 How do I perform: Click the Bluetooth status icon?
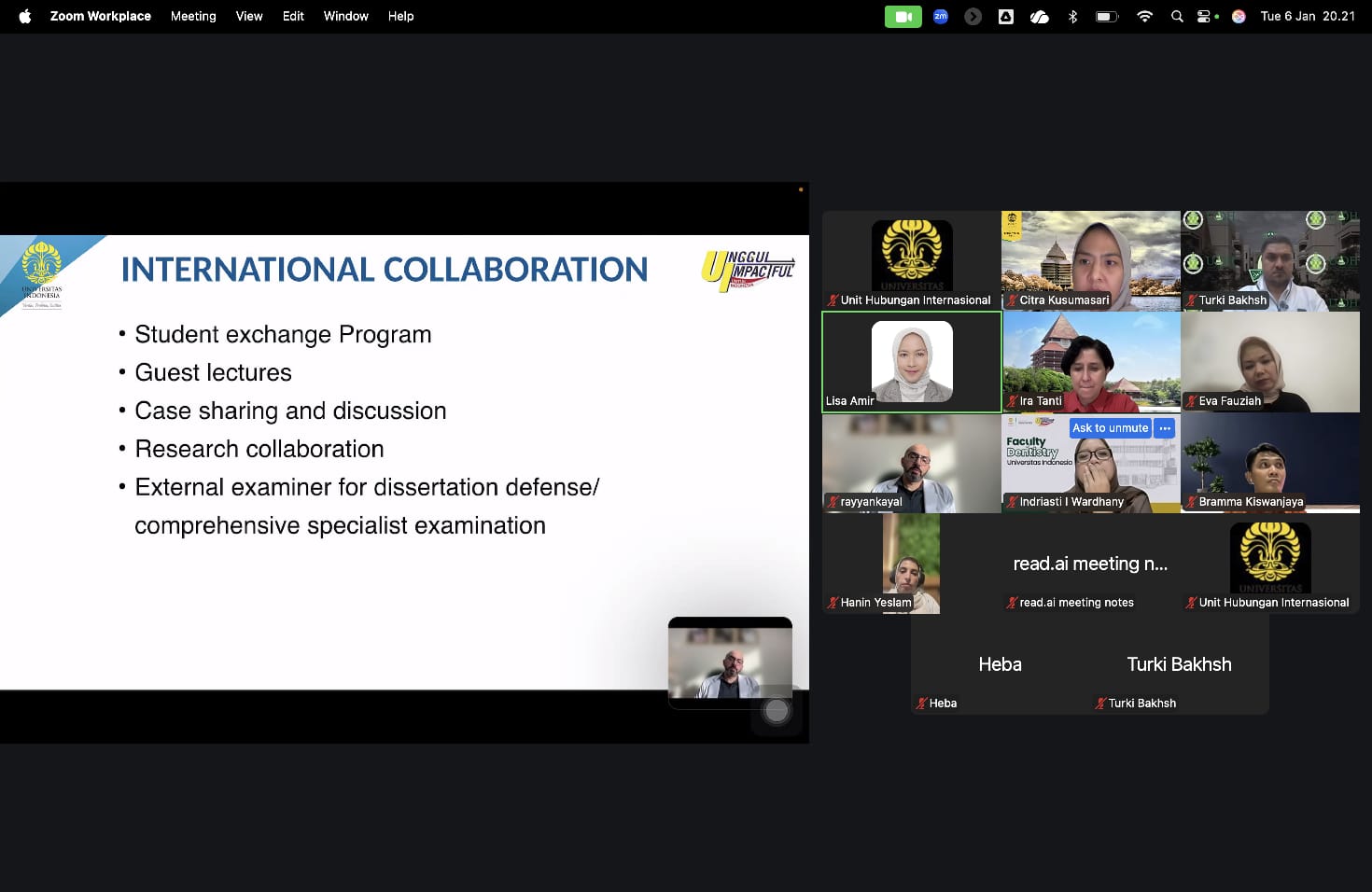pos(1072,17)
